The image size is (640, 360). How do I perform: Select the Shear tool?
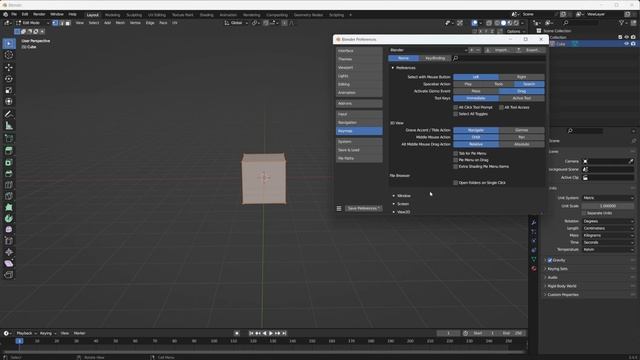pos(9,264)
